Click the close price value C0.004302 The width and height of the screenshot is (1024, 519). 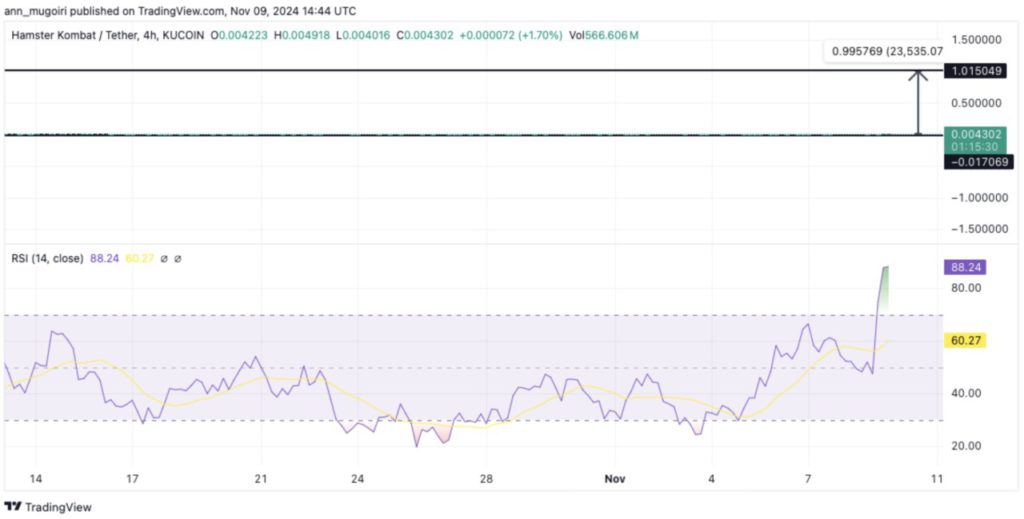click(424, 36)
